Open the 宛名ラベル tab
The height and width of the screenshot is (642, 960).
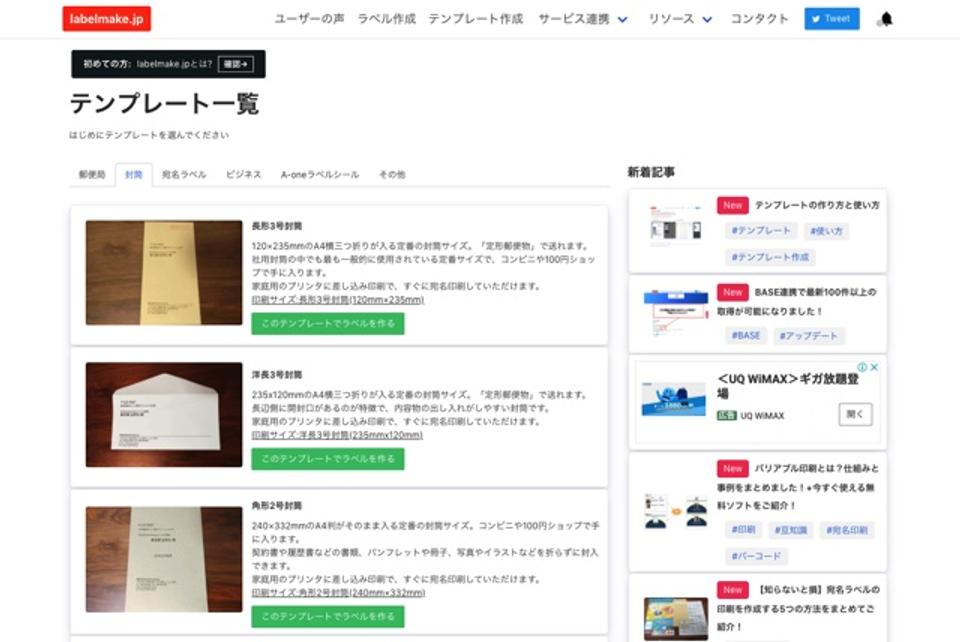coord(183,173)
